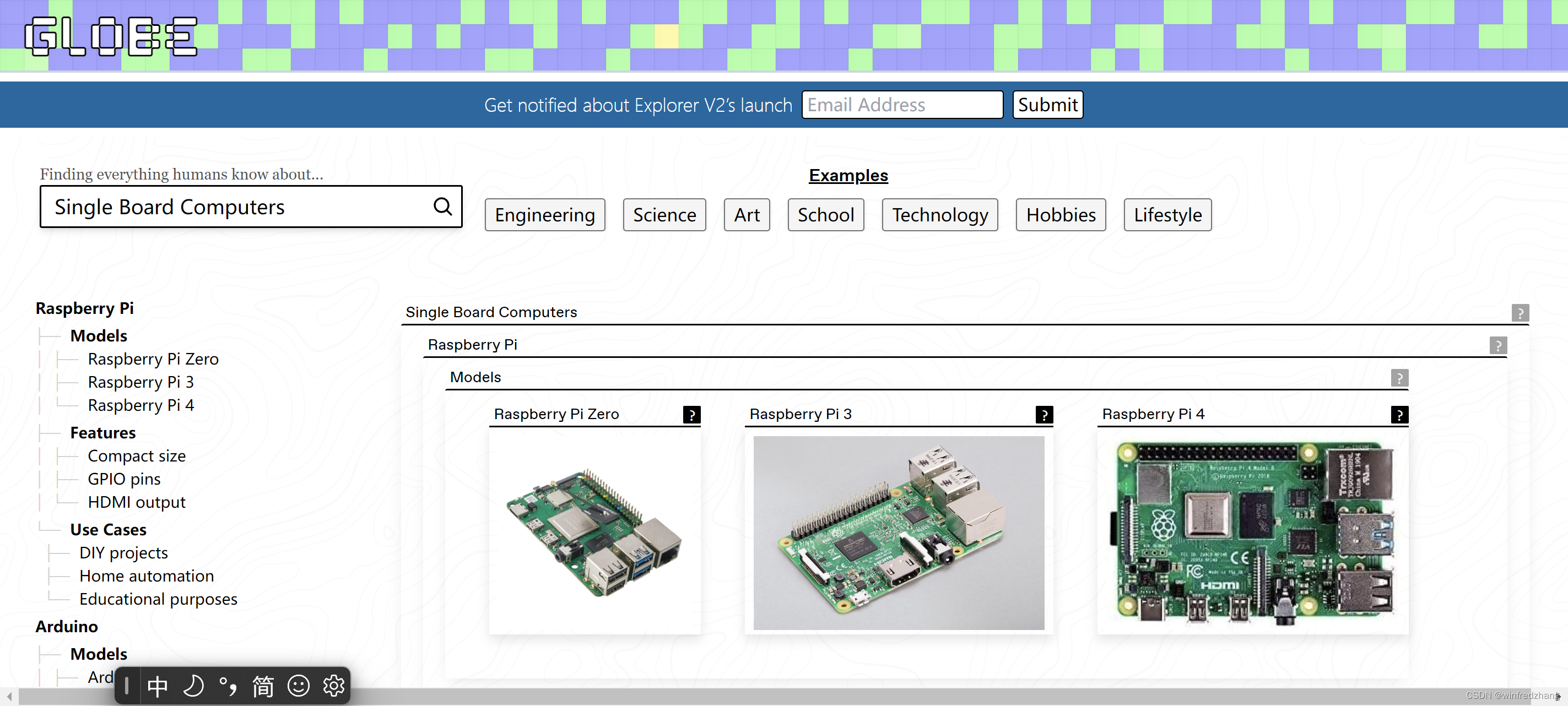The width and height of the screenshot is (1568, 706).
Task: Click the Engineering example button
Action: 544,215
